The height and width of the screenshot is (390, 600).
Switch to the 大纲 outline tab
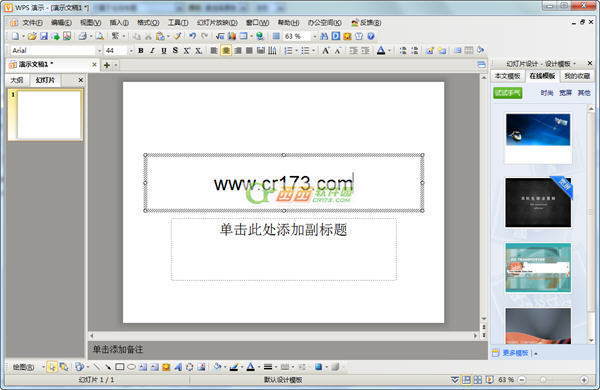tap(17, 80)
